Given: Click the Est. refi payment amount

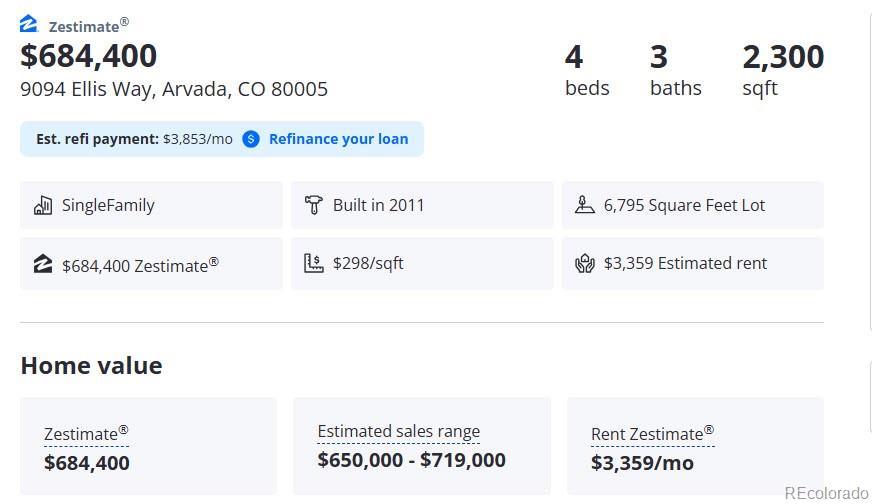Looking at the screenshot, I should 198,139.
